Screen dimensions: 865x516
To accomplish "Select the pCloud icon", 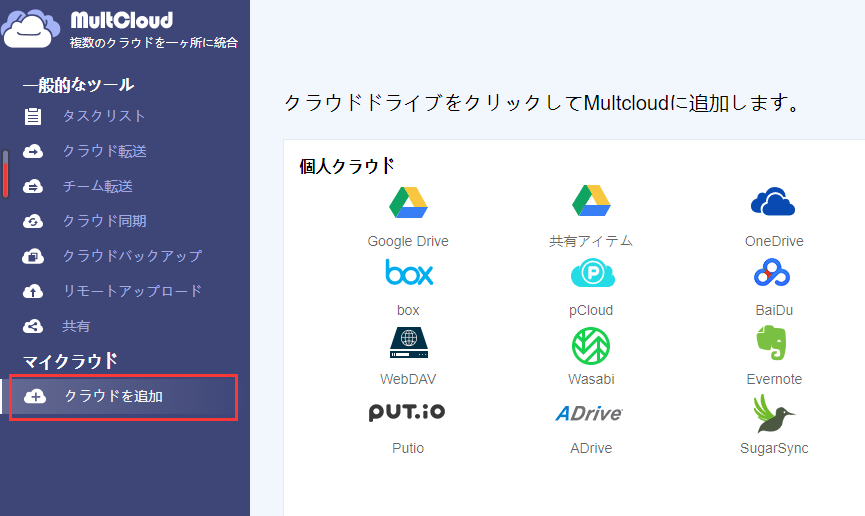I will click(592, 273).
